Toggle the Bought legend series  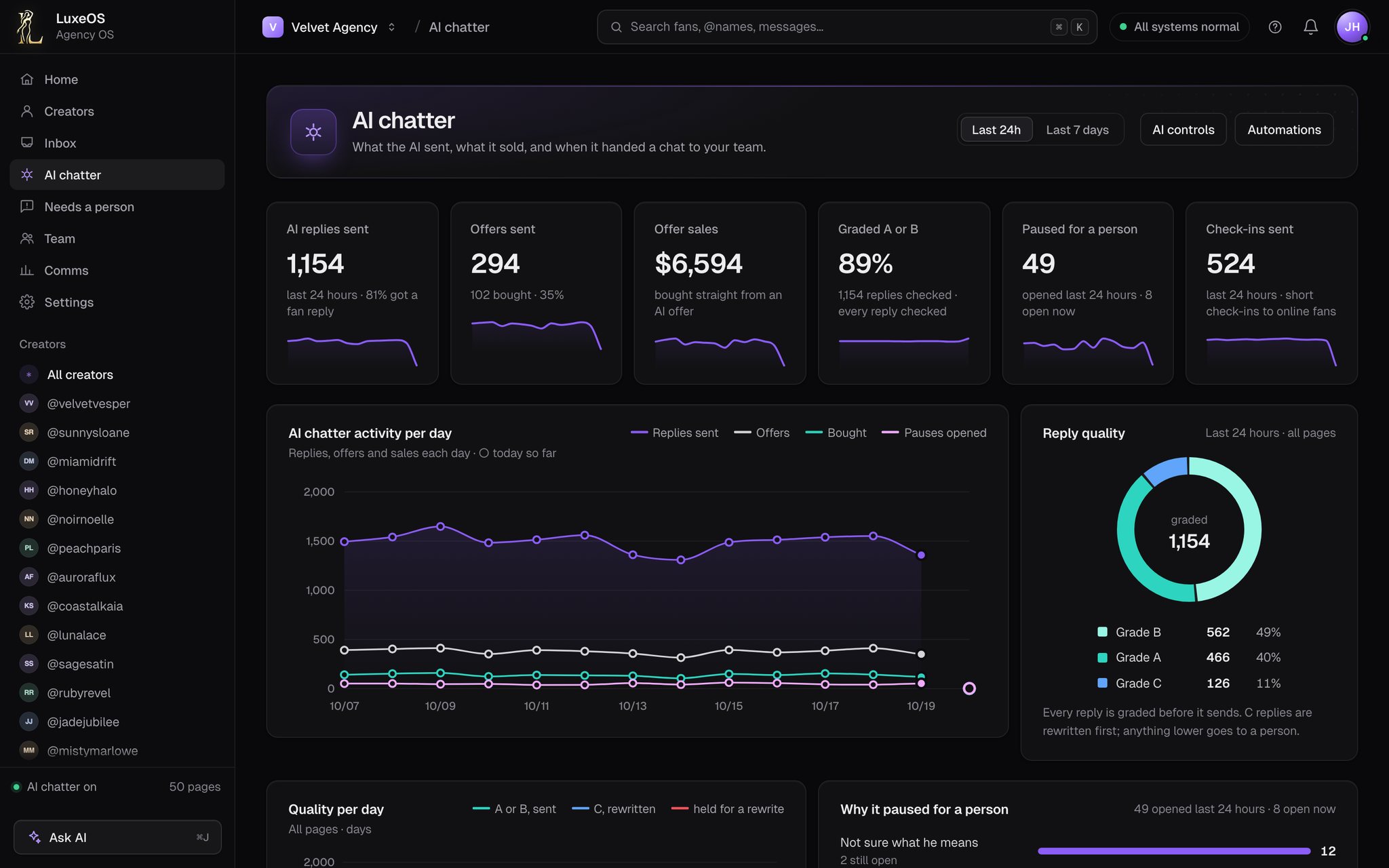click(x=836, y=433)
